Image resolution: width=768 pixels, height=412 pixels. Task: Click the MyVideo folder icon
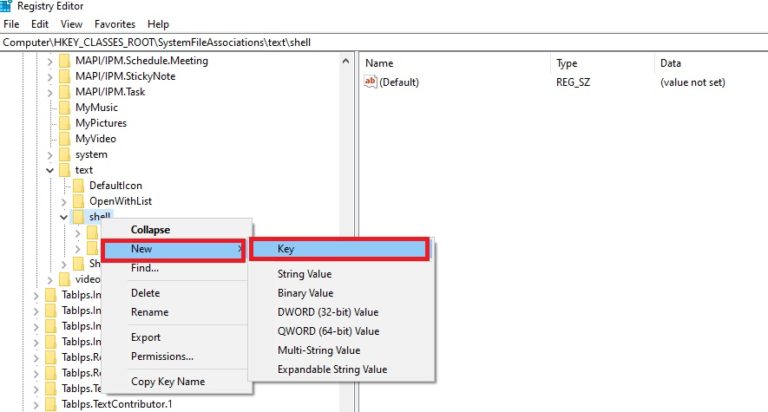(64, 139)
